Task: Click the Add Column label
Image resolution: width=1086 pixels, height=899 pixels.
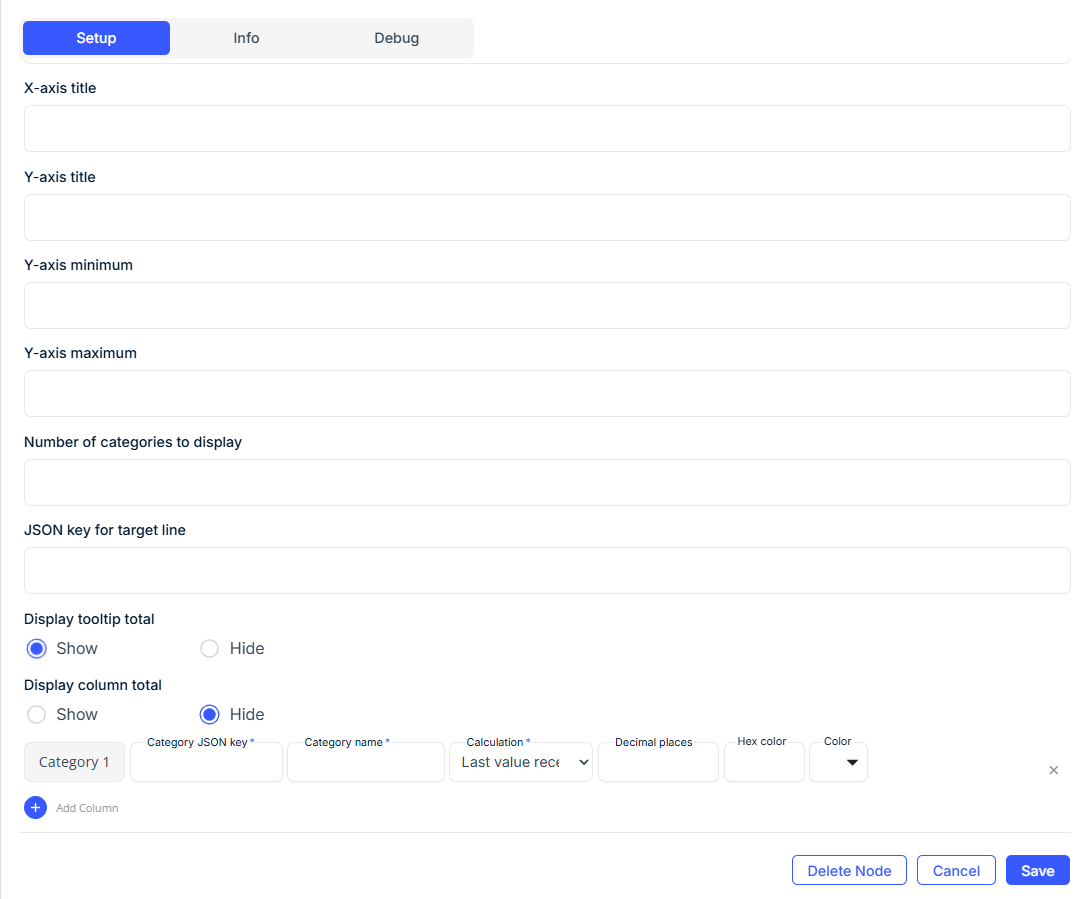Action: (x=87, y=808)
